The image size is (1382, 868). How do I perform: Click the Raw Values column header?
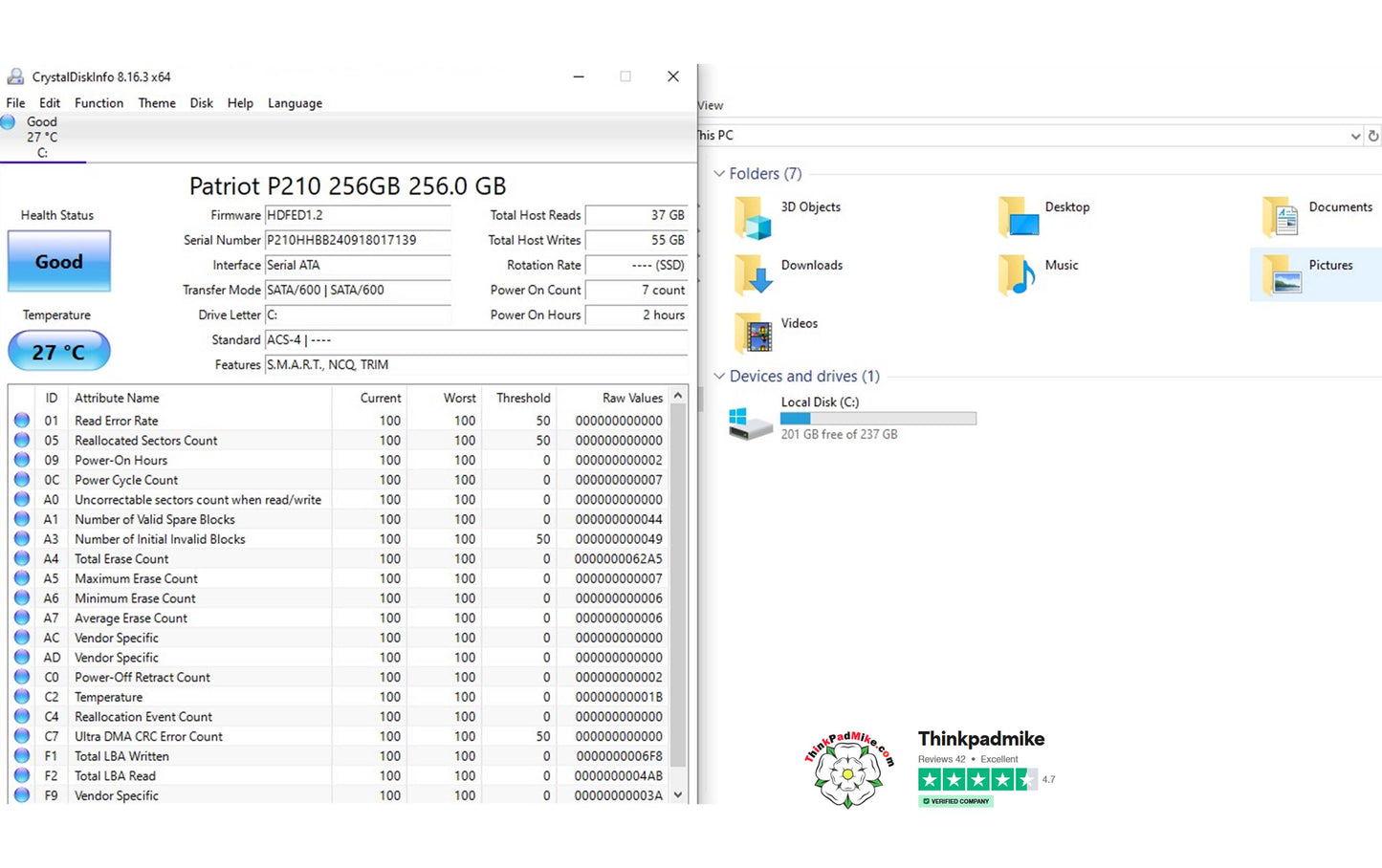[x=613, y=398]
